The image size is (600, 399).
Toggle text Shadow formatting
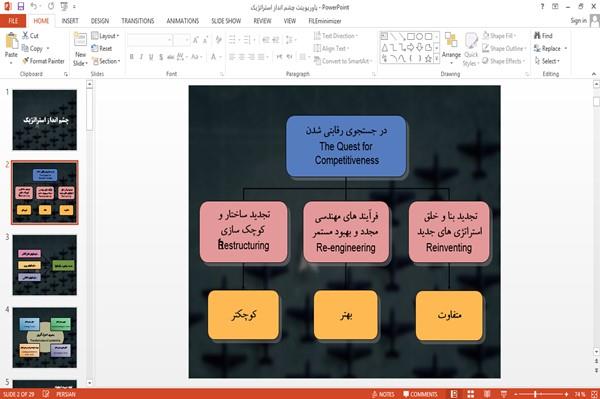click(161, 57)
